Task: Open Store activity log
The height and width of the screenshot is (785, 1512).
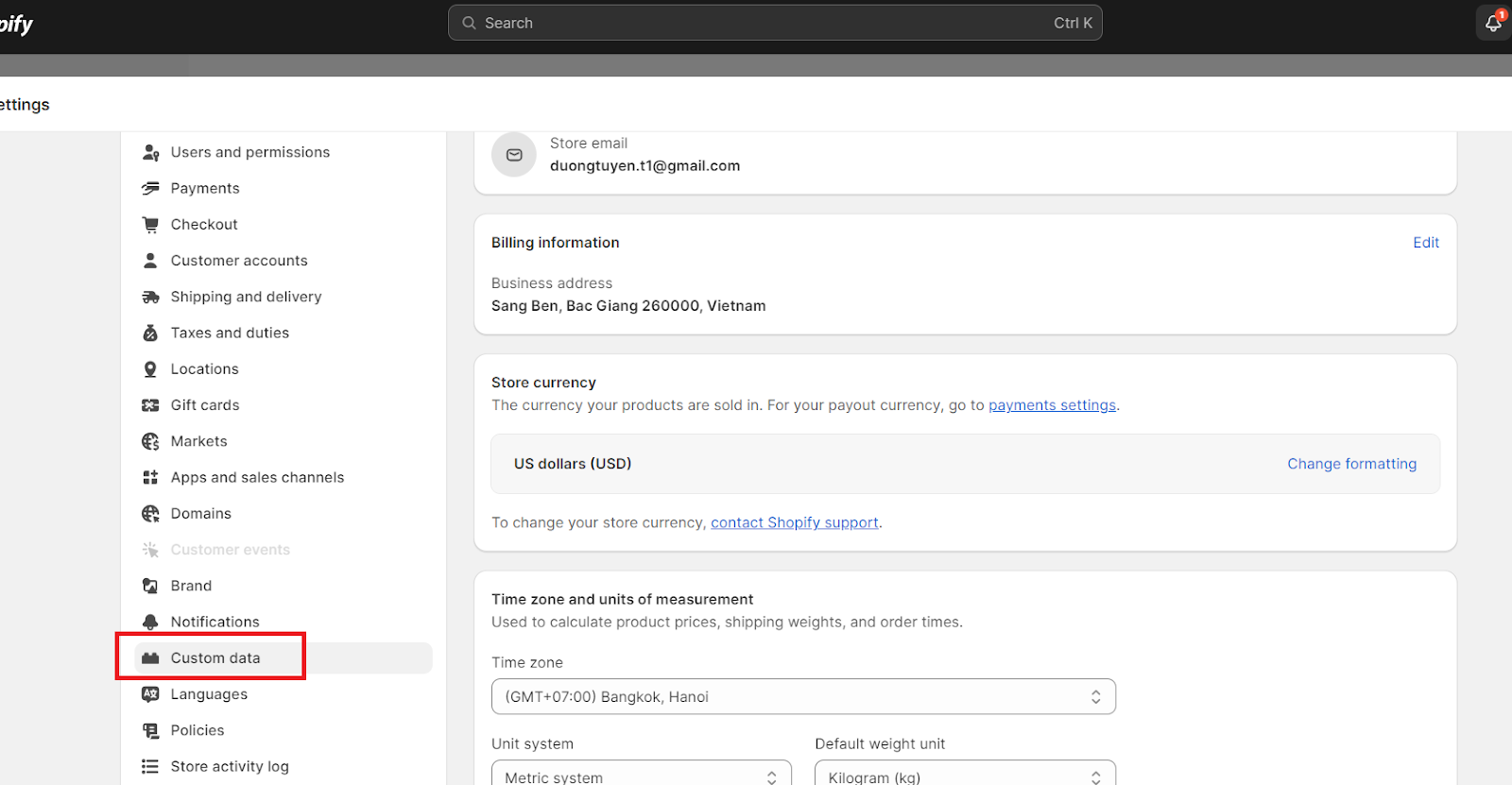Action: tap(230, 766)
